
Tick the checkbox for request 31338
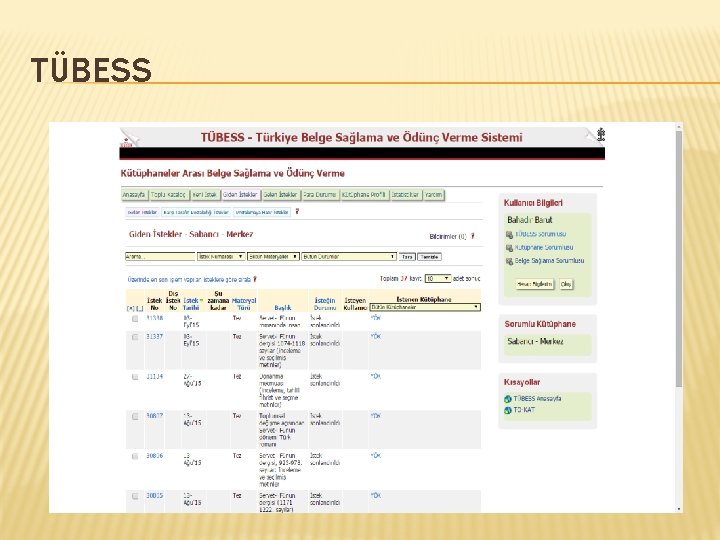(135, 319)
